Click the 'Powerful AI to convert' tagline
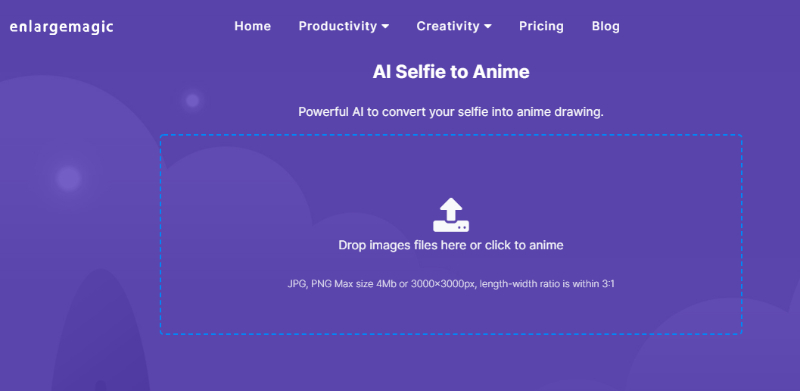 451,112
